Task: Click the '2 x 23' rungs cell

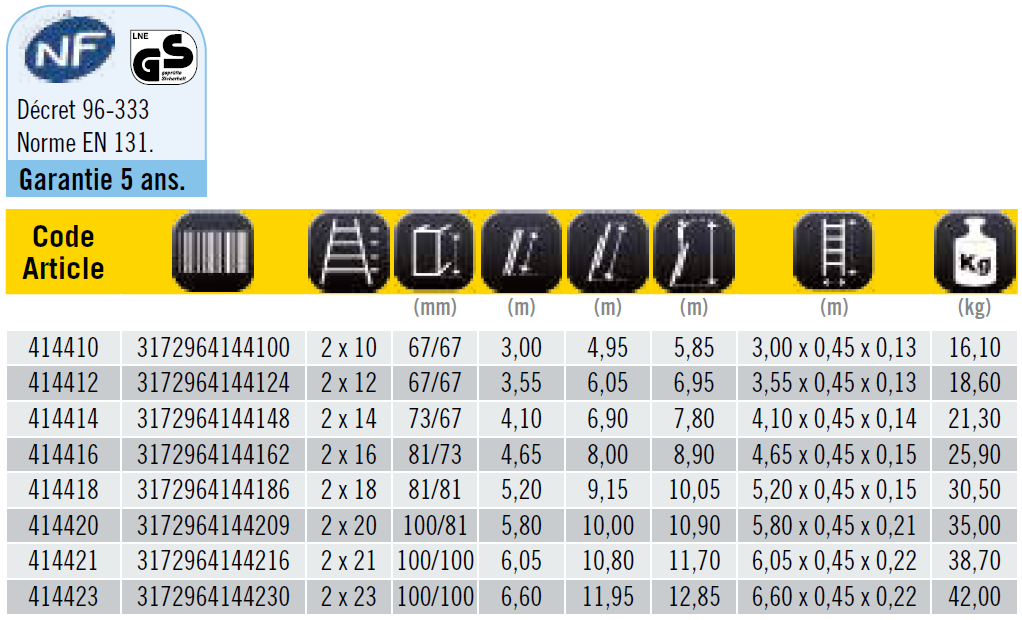Action: pos(349,597)
